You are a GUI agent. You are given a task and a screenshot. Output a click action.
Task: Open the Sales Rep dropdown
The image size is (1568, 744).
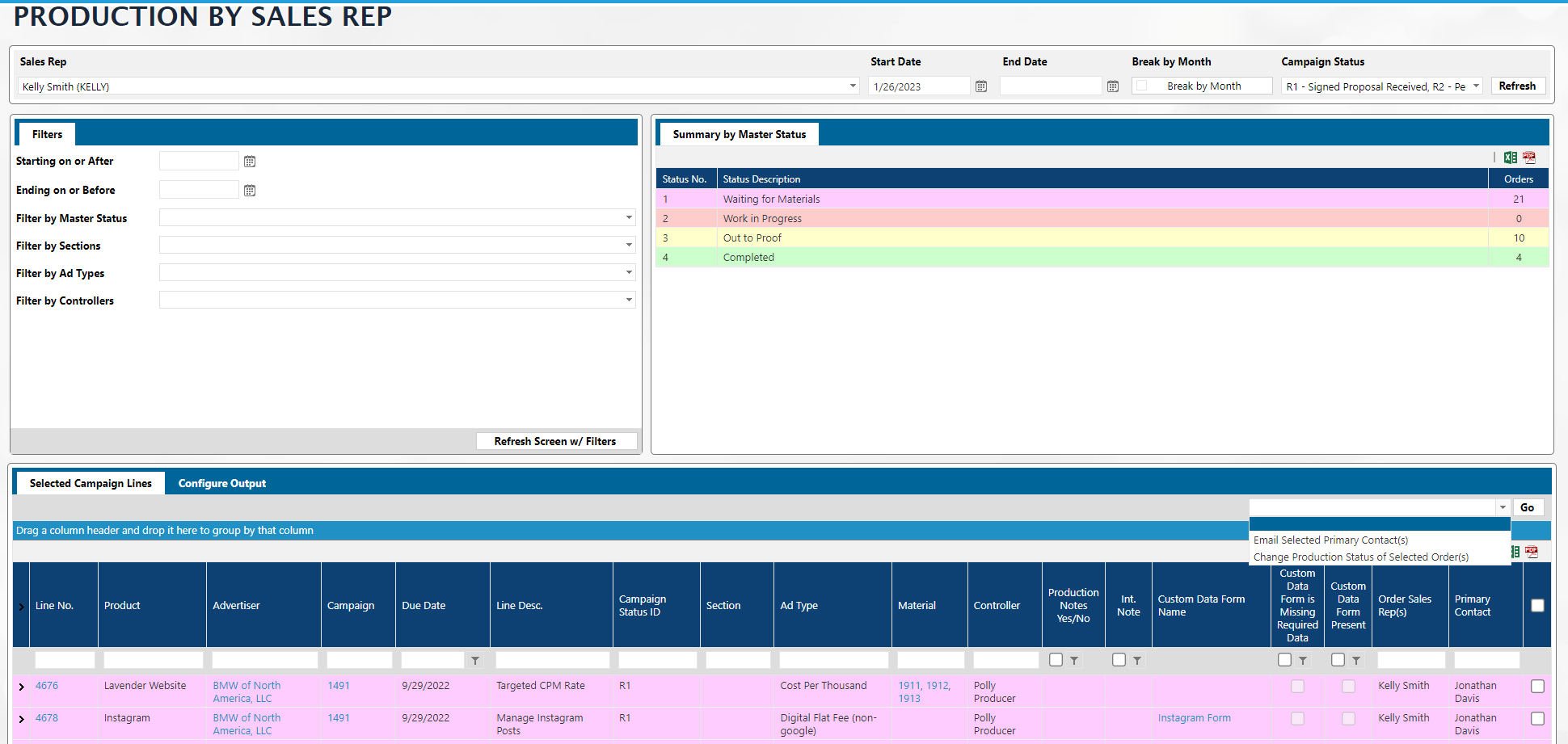[853, 86]
